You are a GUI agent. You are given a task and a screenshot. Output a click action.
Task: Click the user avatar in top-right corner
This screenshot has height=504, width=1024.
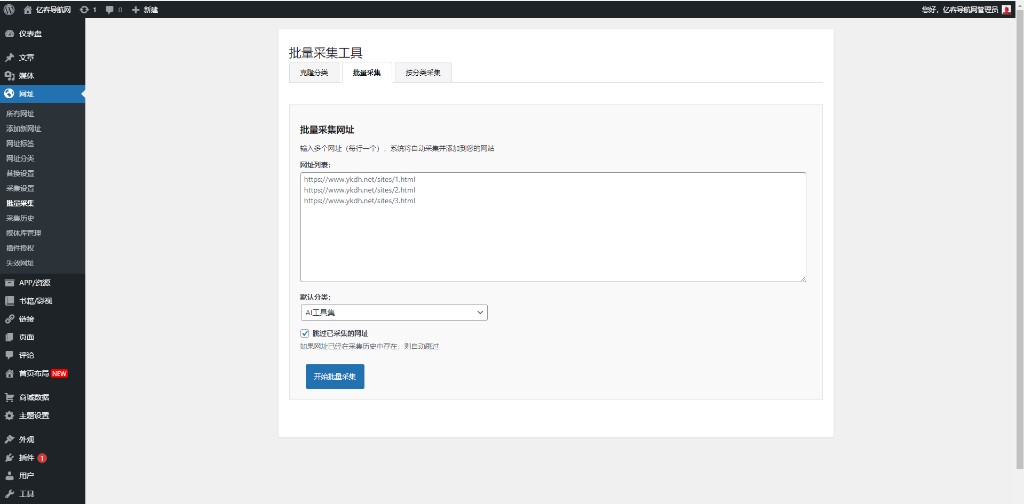tap(1006, 9)
